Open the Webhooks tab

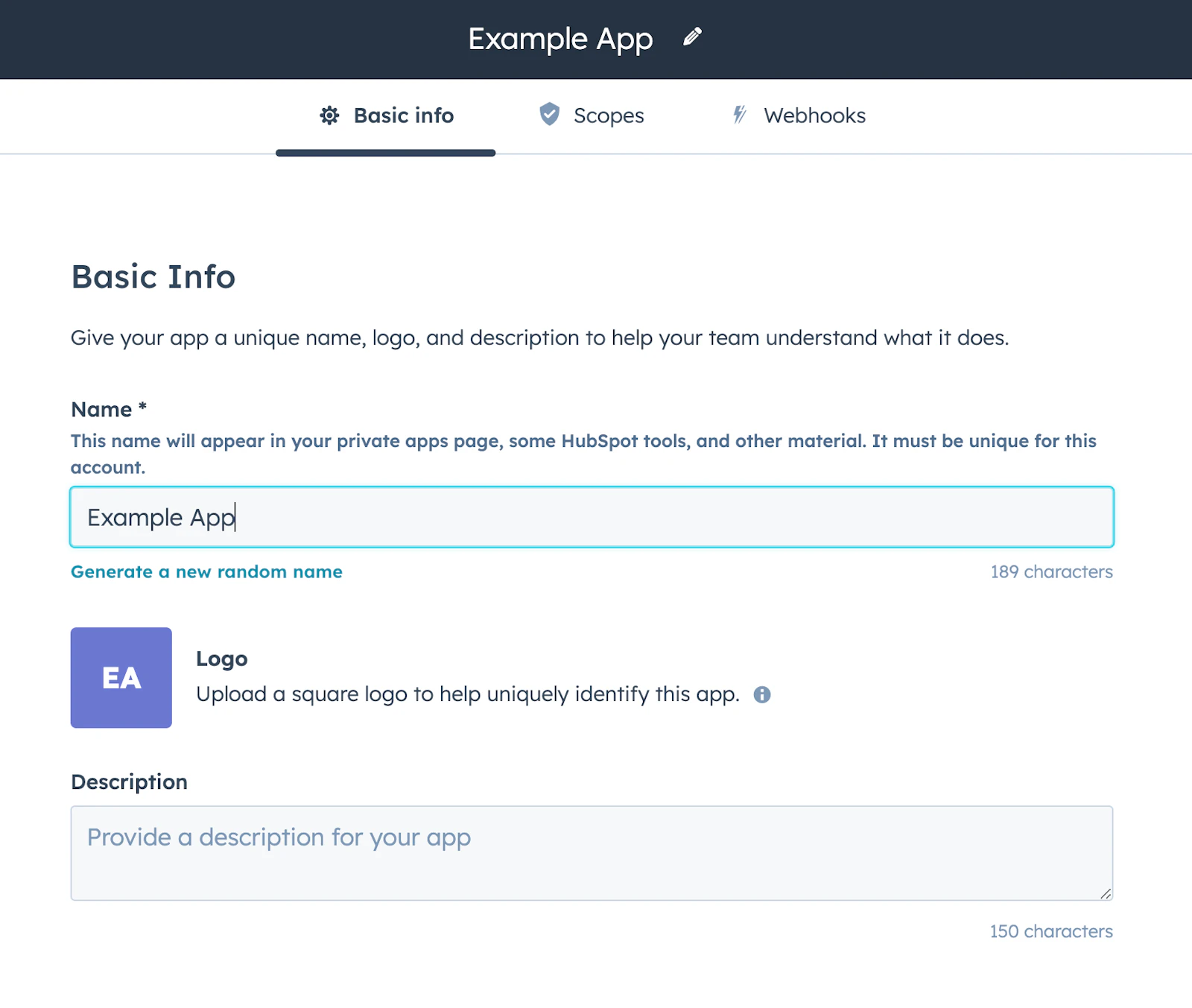tap(799, 115)
